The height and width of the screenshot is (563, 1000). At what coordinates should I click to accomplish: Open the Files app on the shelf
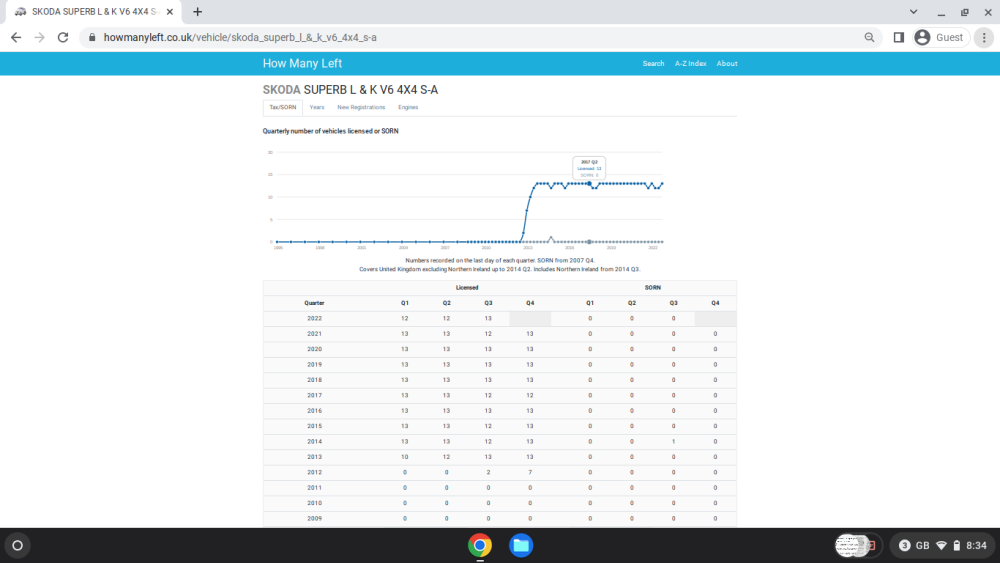point(521,545)
